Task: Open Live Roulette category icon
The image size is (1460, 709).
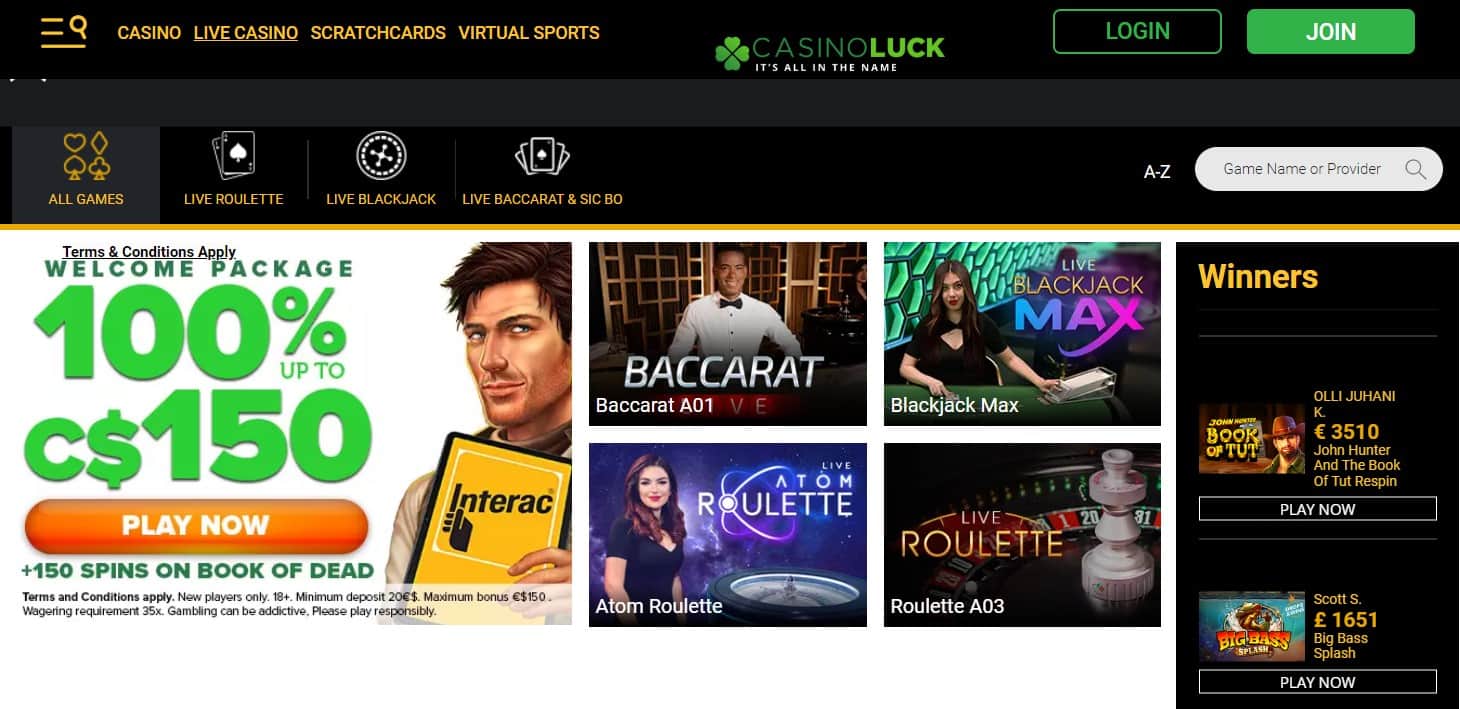Action: tap(234, 155)
